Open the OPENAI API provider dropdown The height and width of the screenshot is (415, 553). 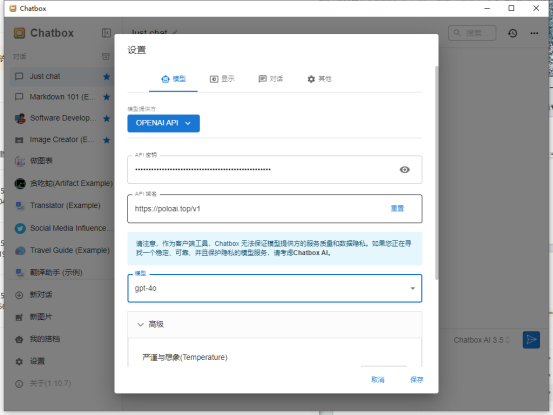[163, 123]
